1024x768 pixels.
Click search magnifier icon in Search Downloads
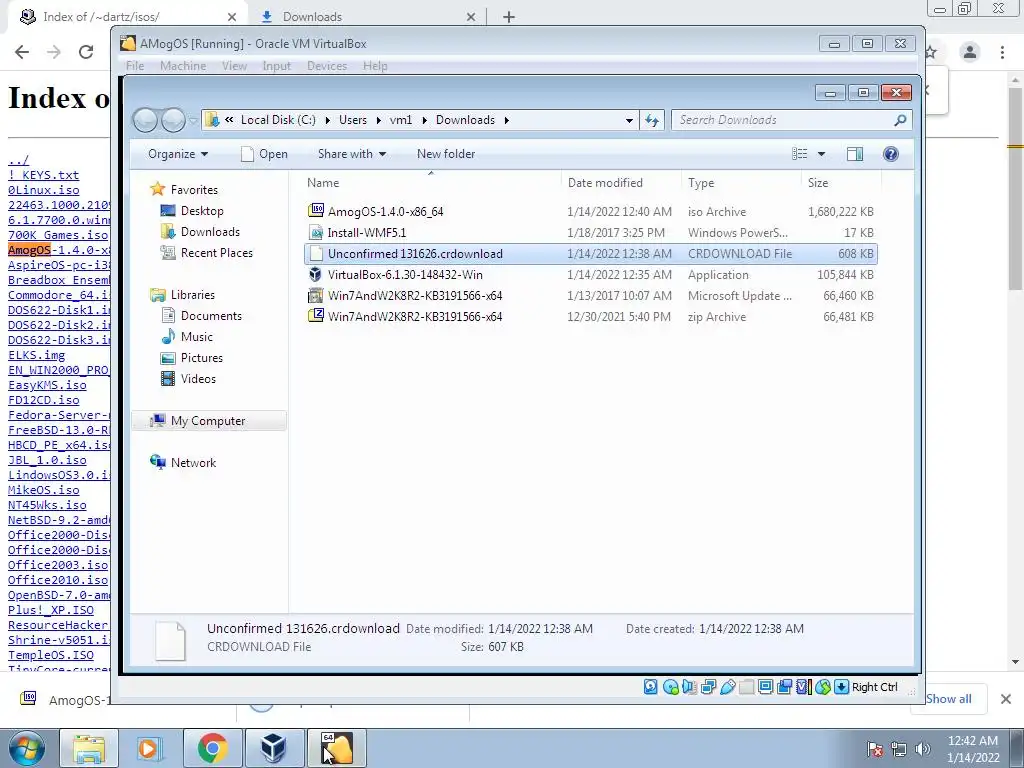point(900,120)
